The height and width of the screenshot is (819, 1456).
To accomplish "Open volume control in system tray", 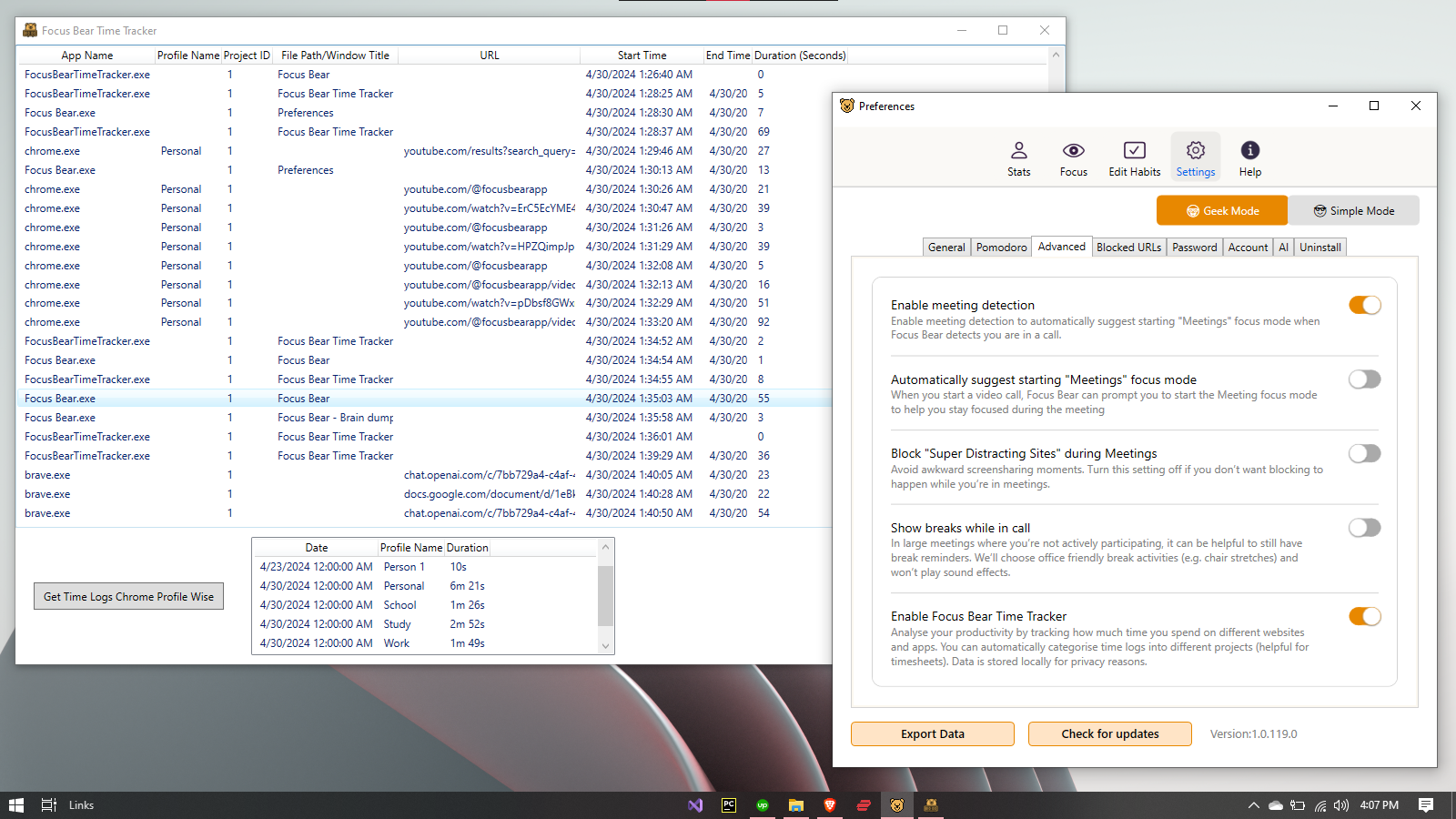I will point(1341,805).
